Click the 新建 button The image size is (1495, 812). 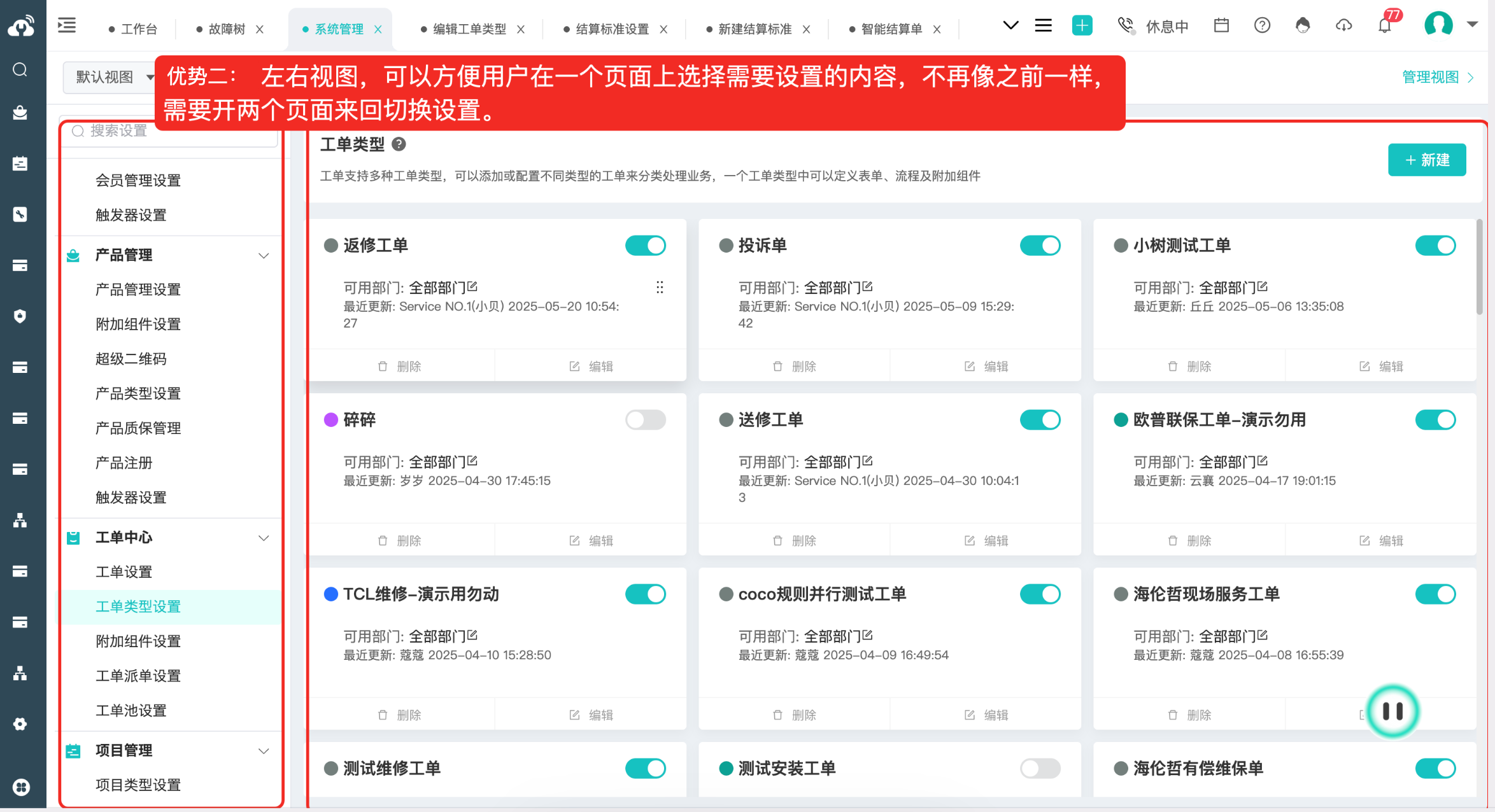point(1427,160)
